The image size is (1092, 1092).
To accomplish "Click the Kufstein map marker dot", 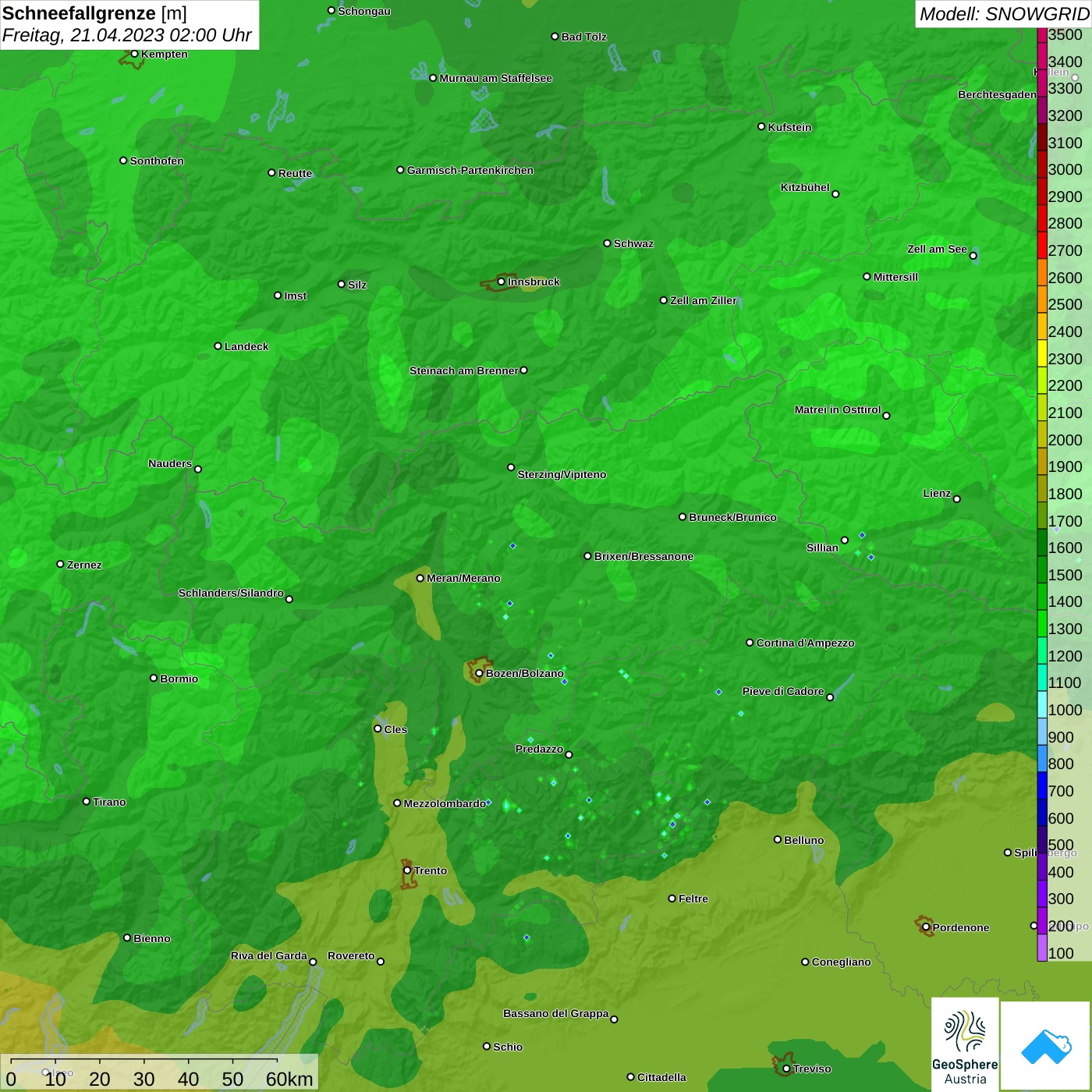I will (x=761, y=126).
